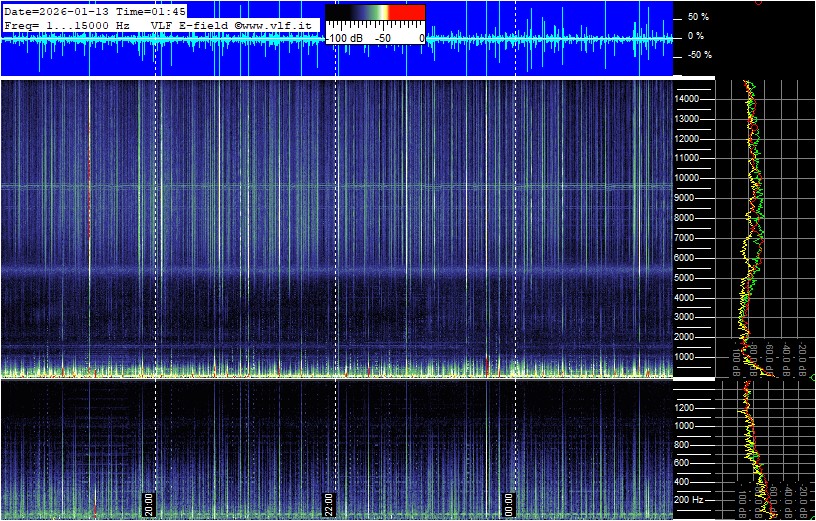Click the -50 mark on color scale
The height and width of the screenshot is (521, 816).
pos(382,37)
